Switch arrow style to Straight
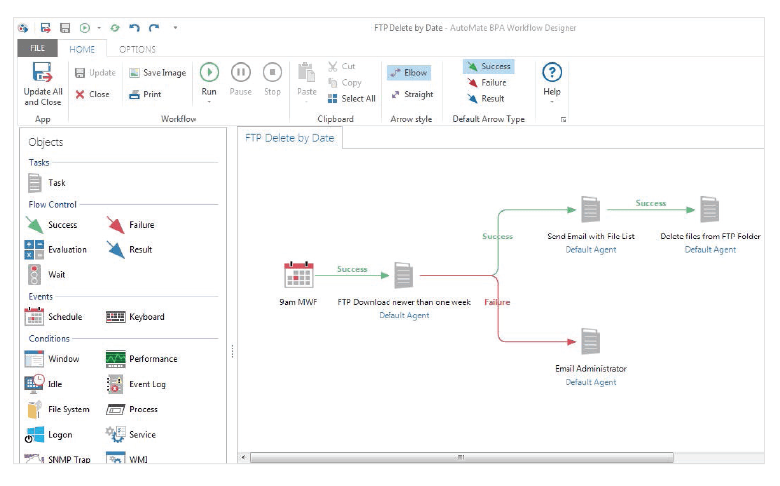The width and height of the screenshot is (780, 486). (x=412, y=95)
